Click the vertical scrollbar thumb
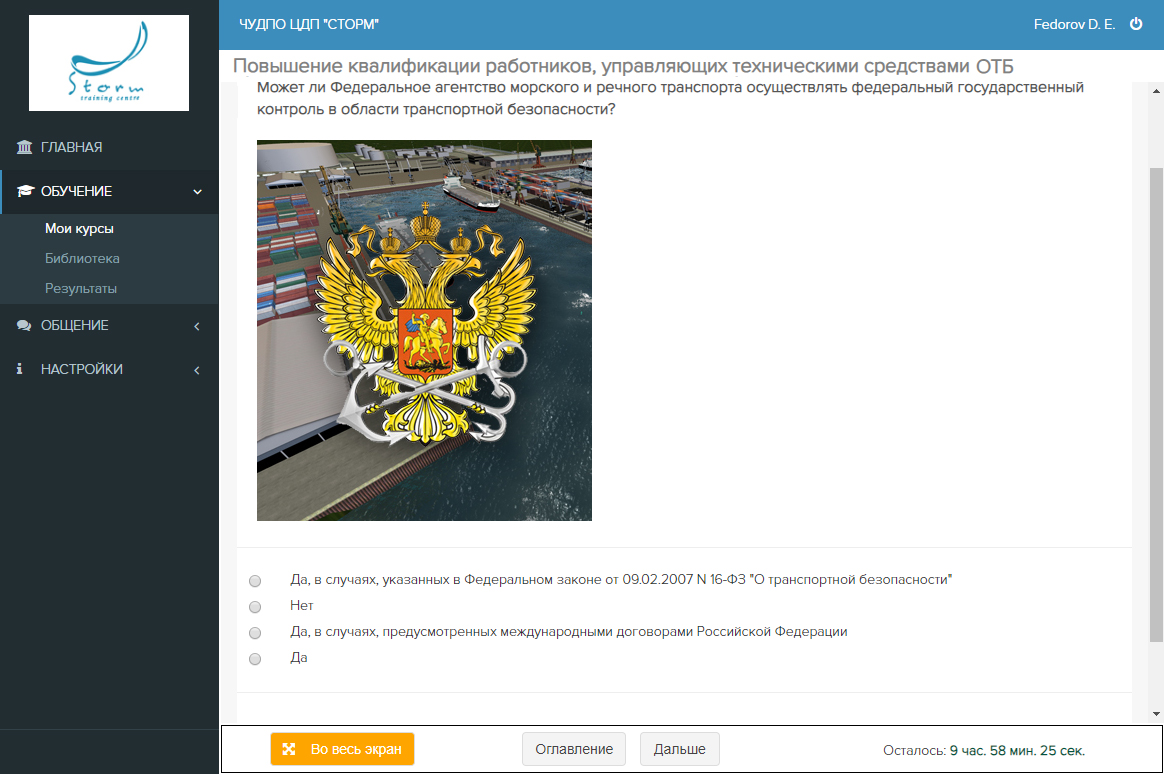This screenshot has height=774, width=1164. (x=1156, y=404)
